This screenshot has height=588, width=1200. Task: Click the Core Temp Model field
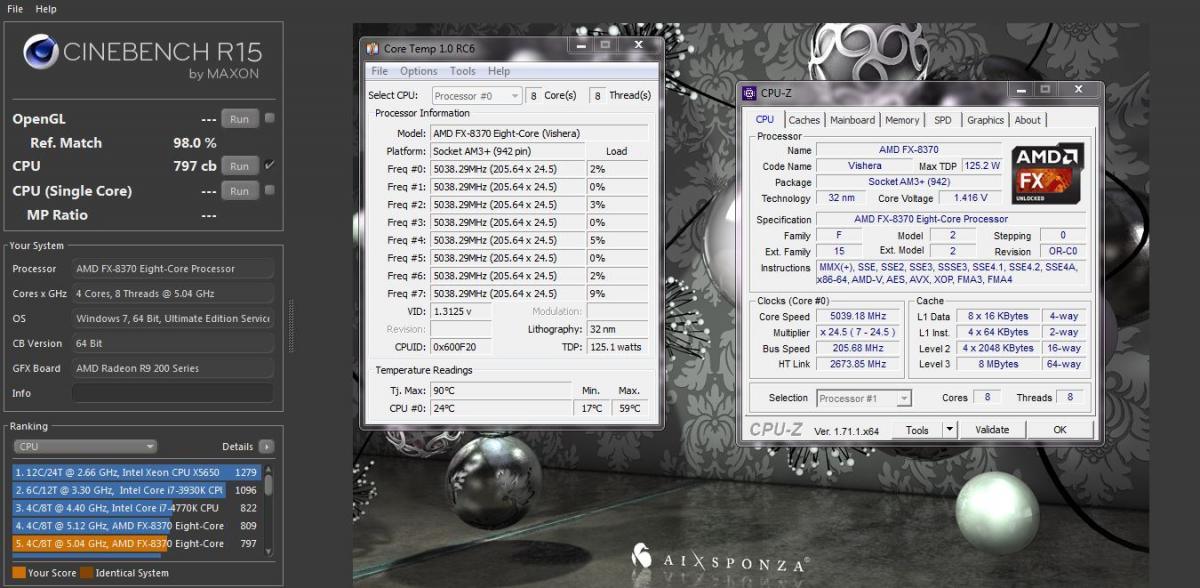538,133
